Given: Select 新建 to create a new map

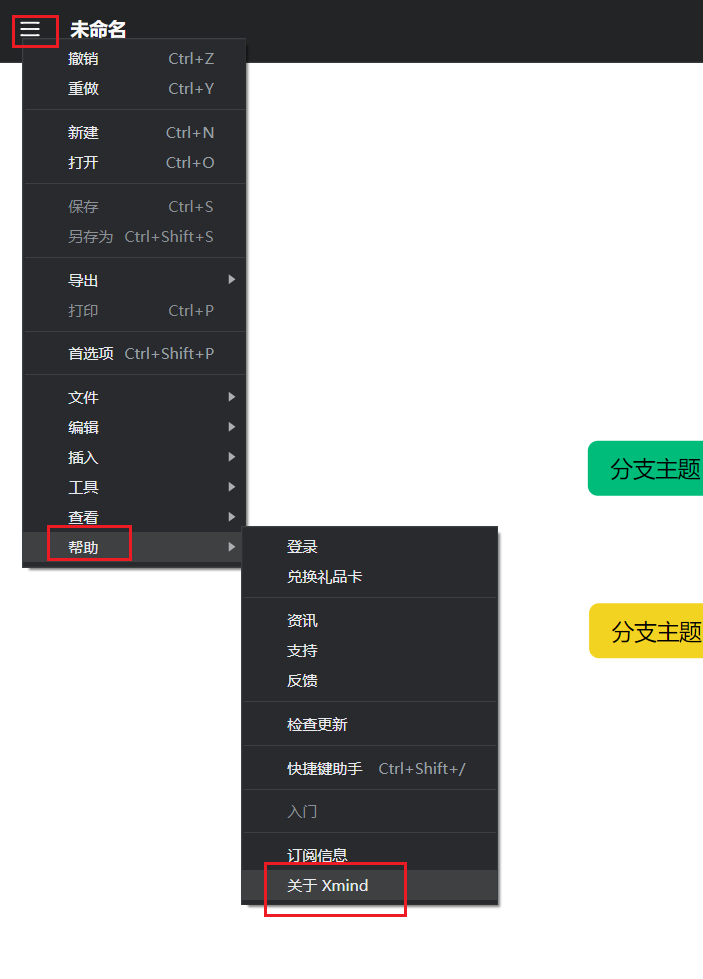Looking at the screenshot, I should click(x=134, y=132).
